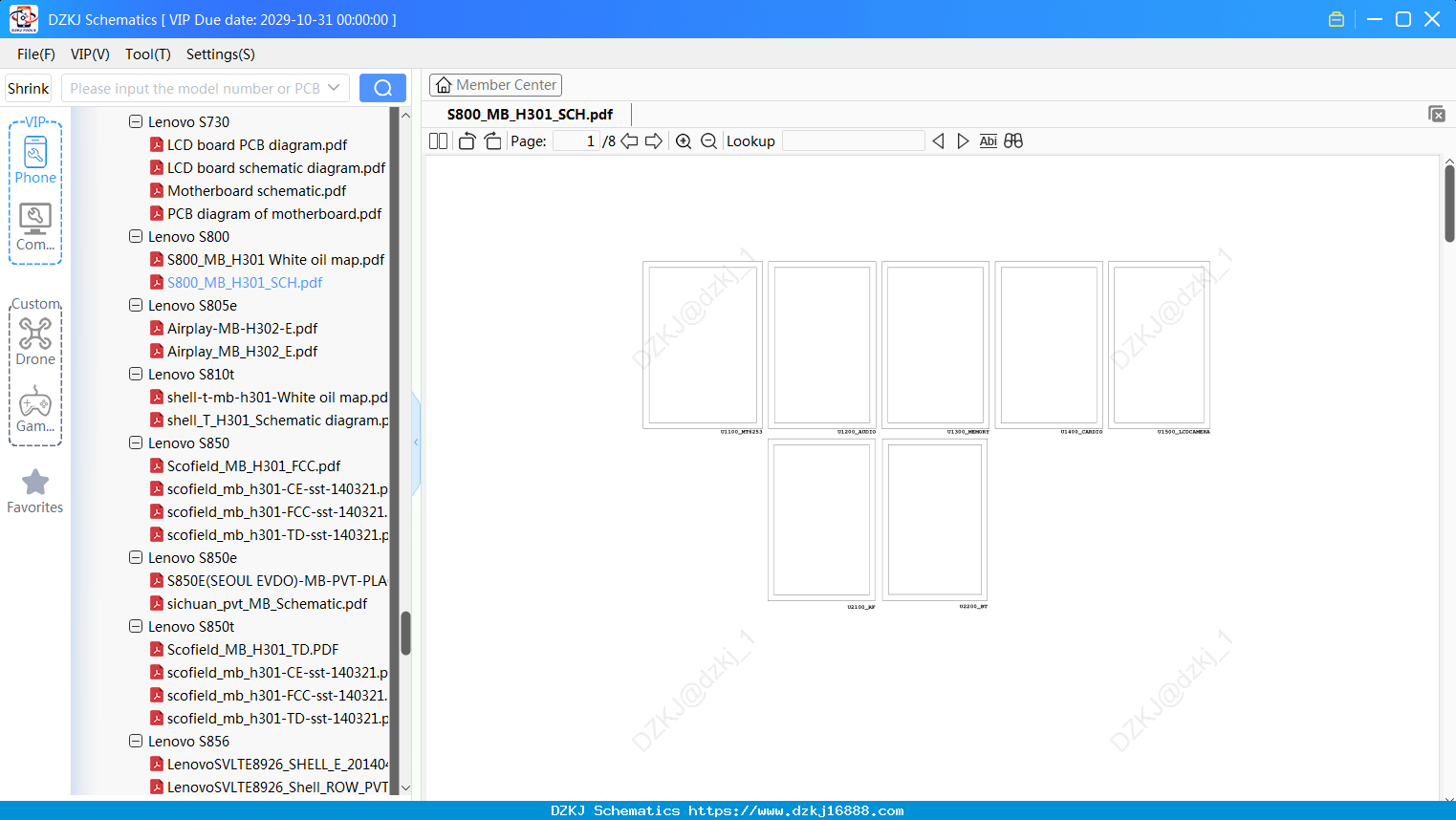Open the File(F) menu

tap(36, 54)
